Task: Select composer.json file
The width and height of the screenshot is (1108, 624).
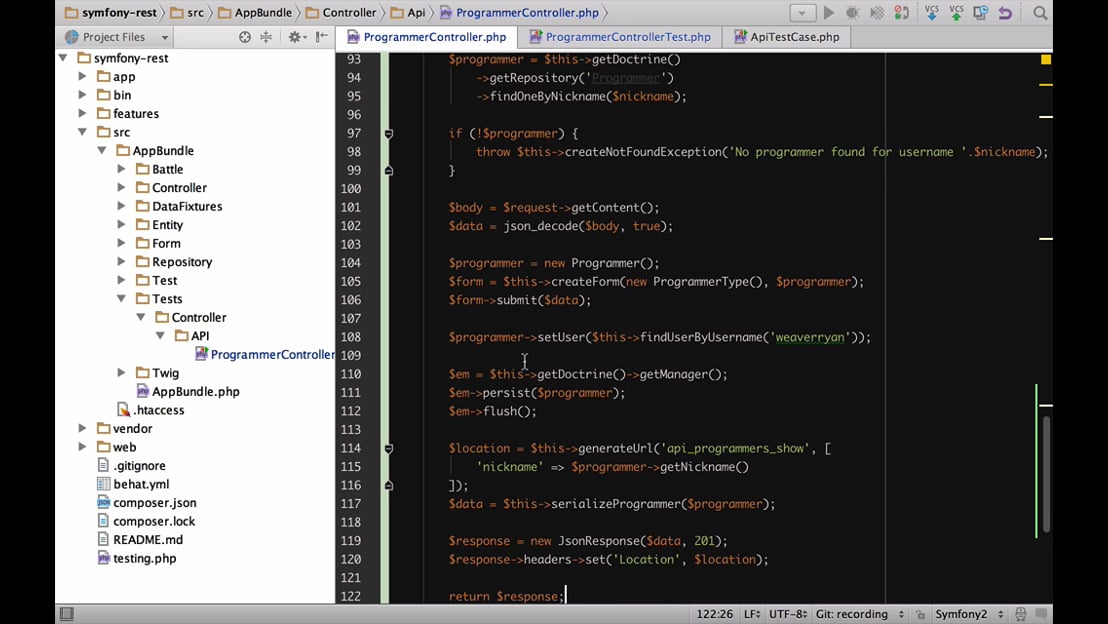Action: click(x=147, y=502)
